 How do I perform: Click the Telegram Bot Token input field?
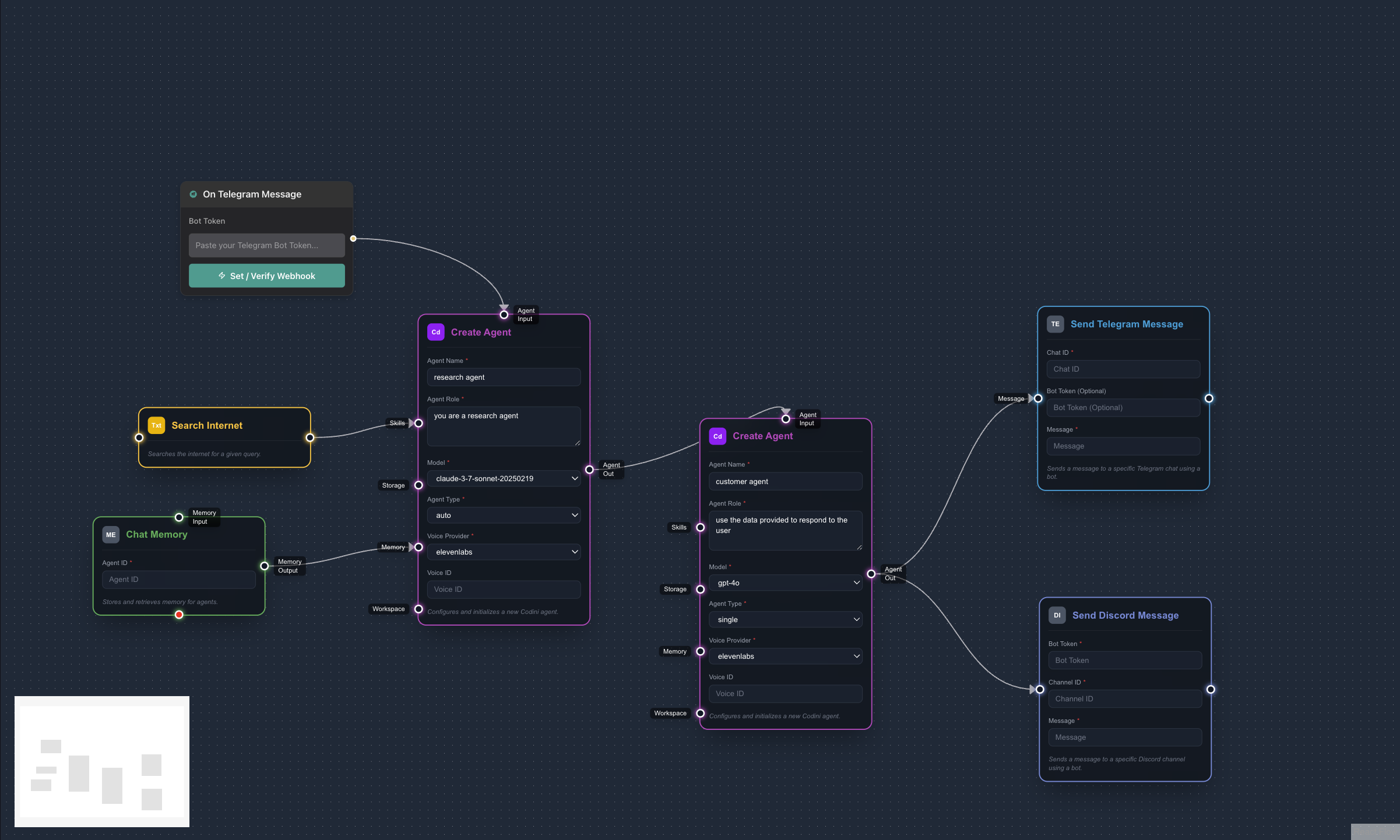(266, 245)
